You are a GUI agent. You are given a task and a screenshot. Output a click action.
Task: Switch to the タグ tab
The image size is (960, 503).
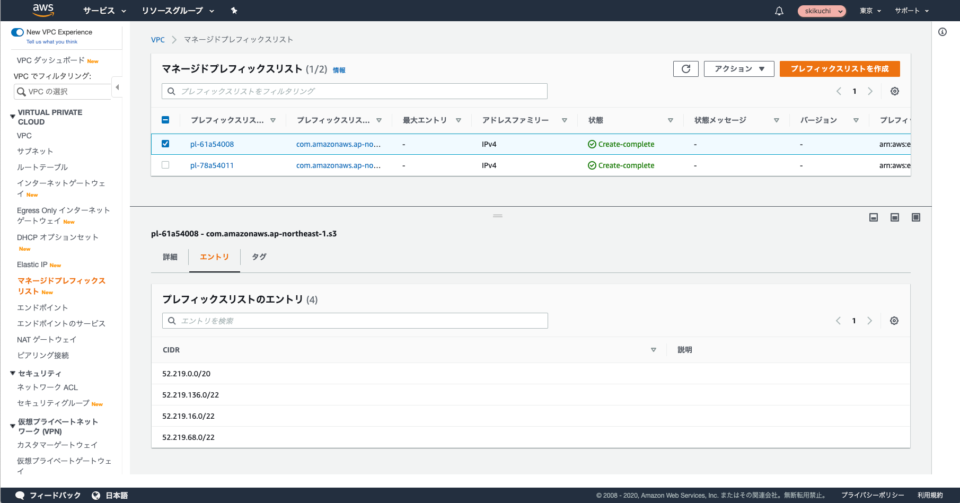click(259, 257)
